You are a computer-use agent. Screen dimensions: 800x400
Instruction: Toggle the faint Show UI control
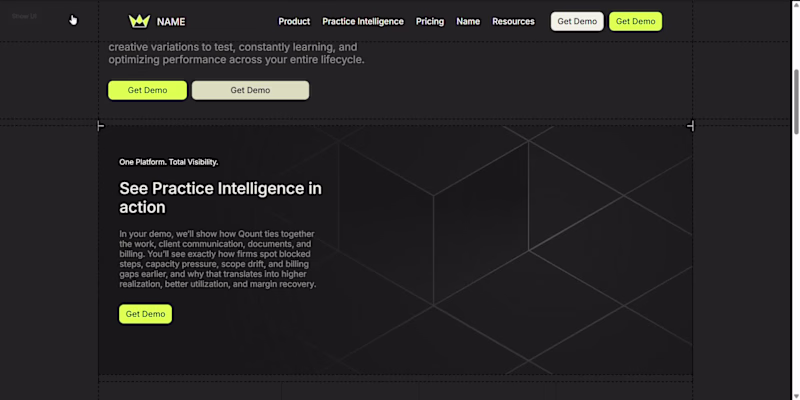[x=24, y=16]
